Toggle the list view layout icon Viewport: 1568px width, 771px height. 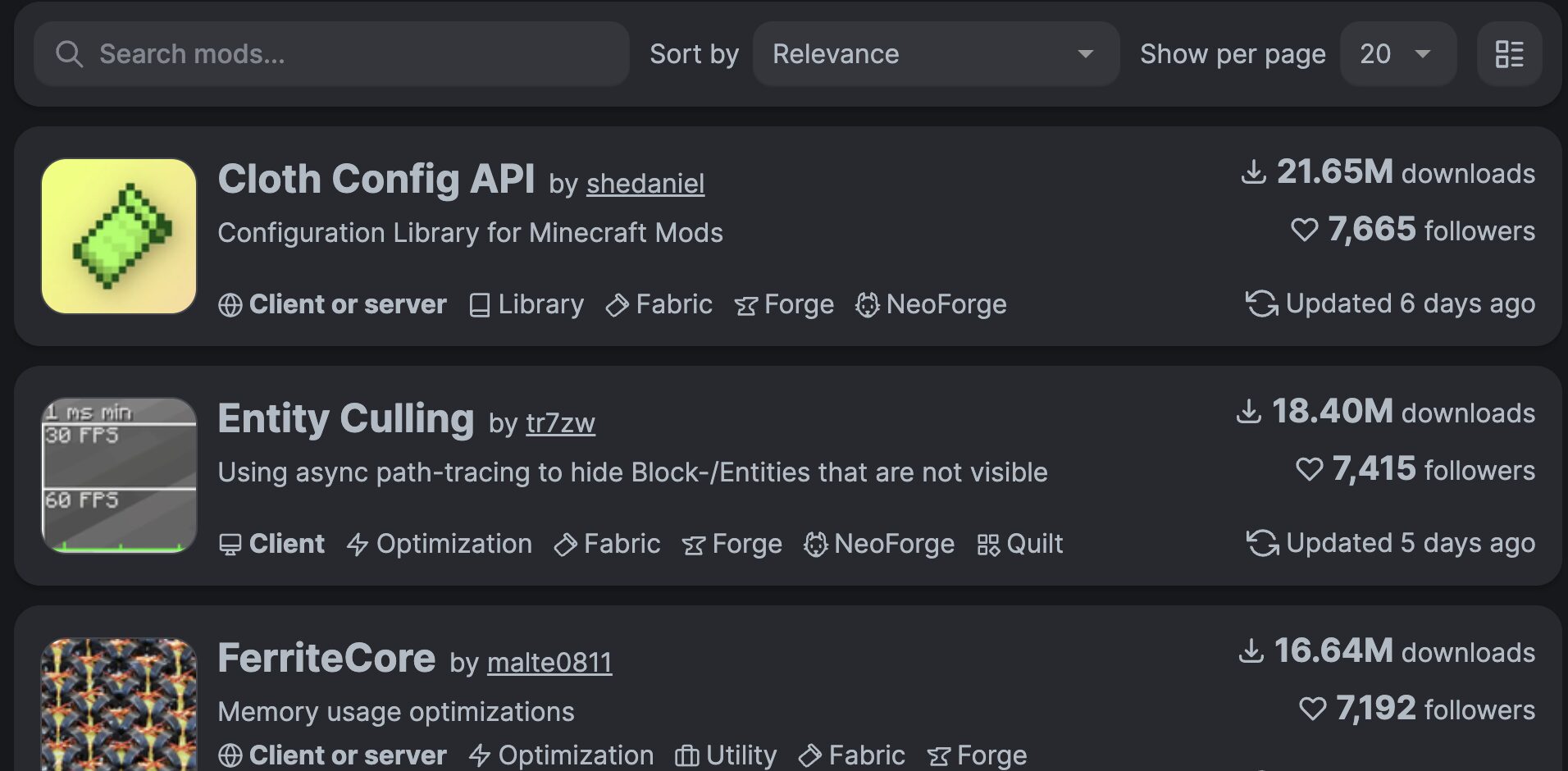1509,54
